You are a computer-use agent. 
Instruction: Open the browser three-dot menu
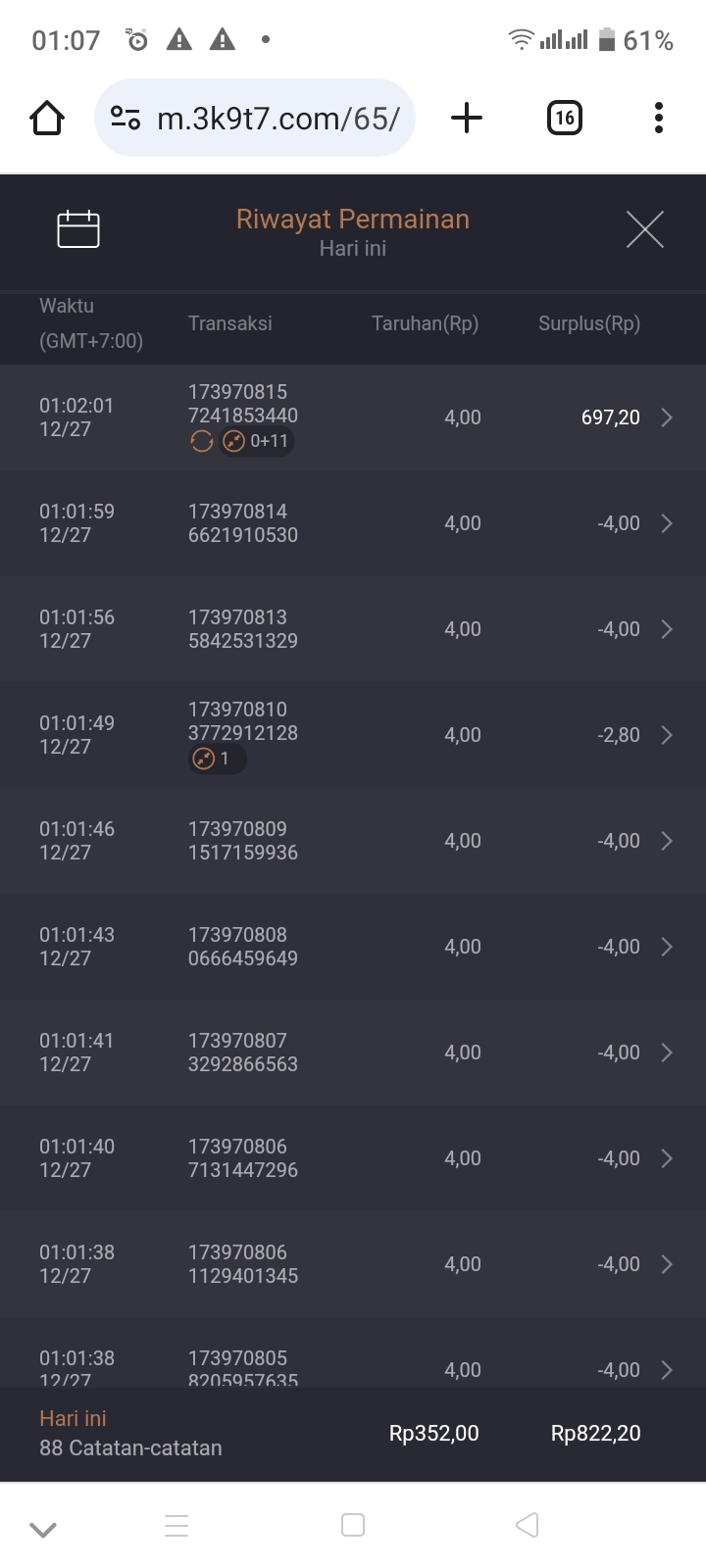pyautogui.click(x=659, y=119)
